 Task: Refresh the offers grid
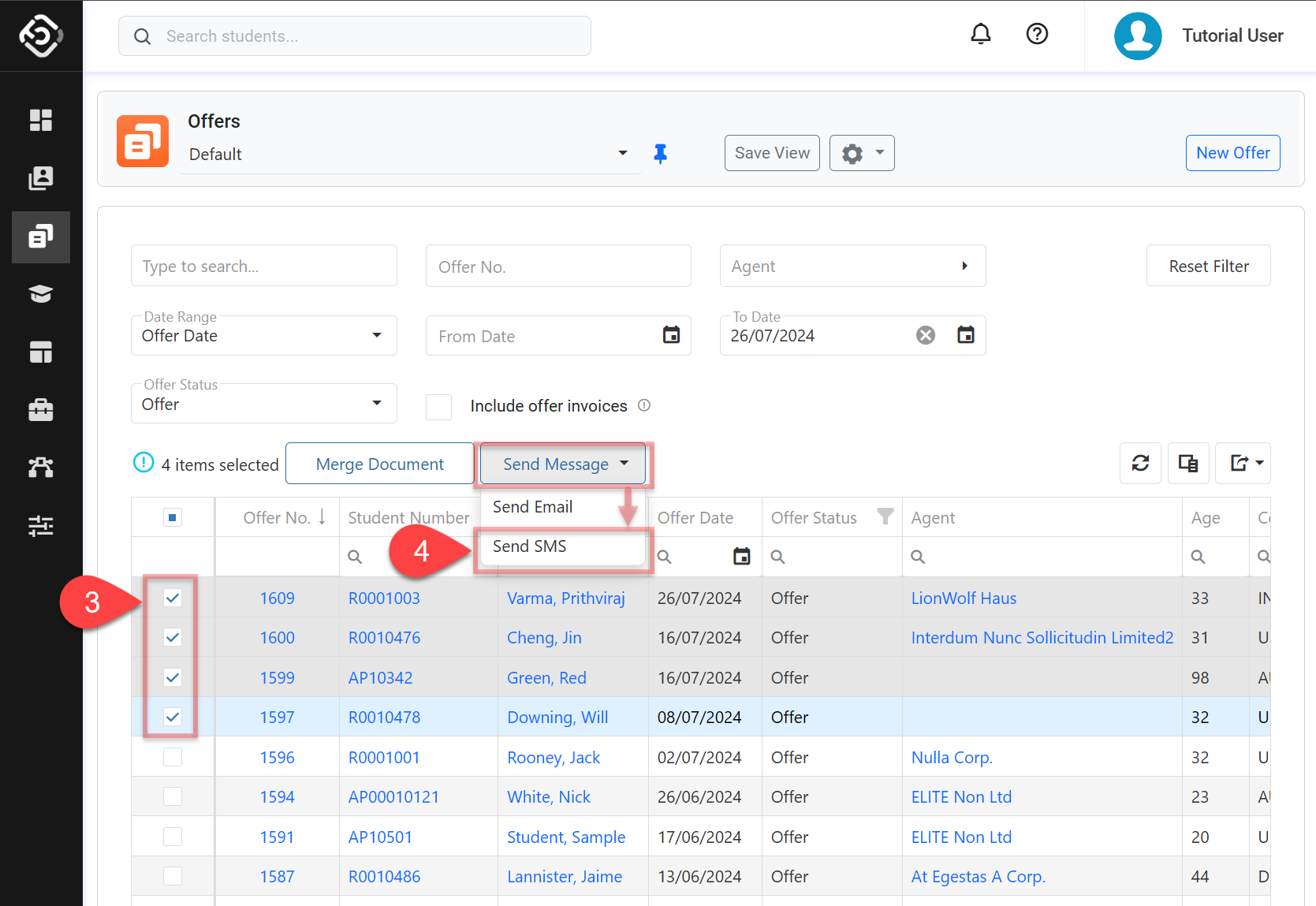click(x=1140, y=463)
